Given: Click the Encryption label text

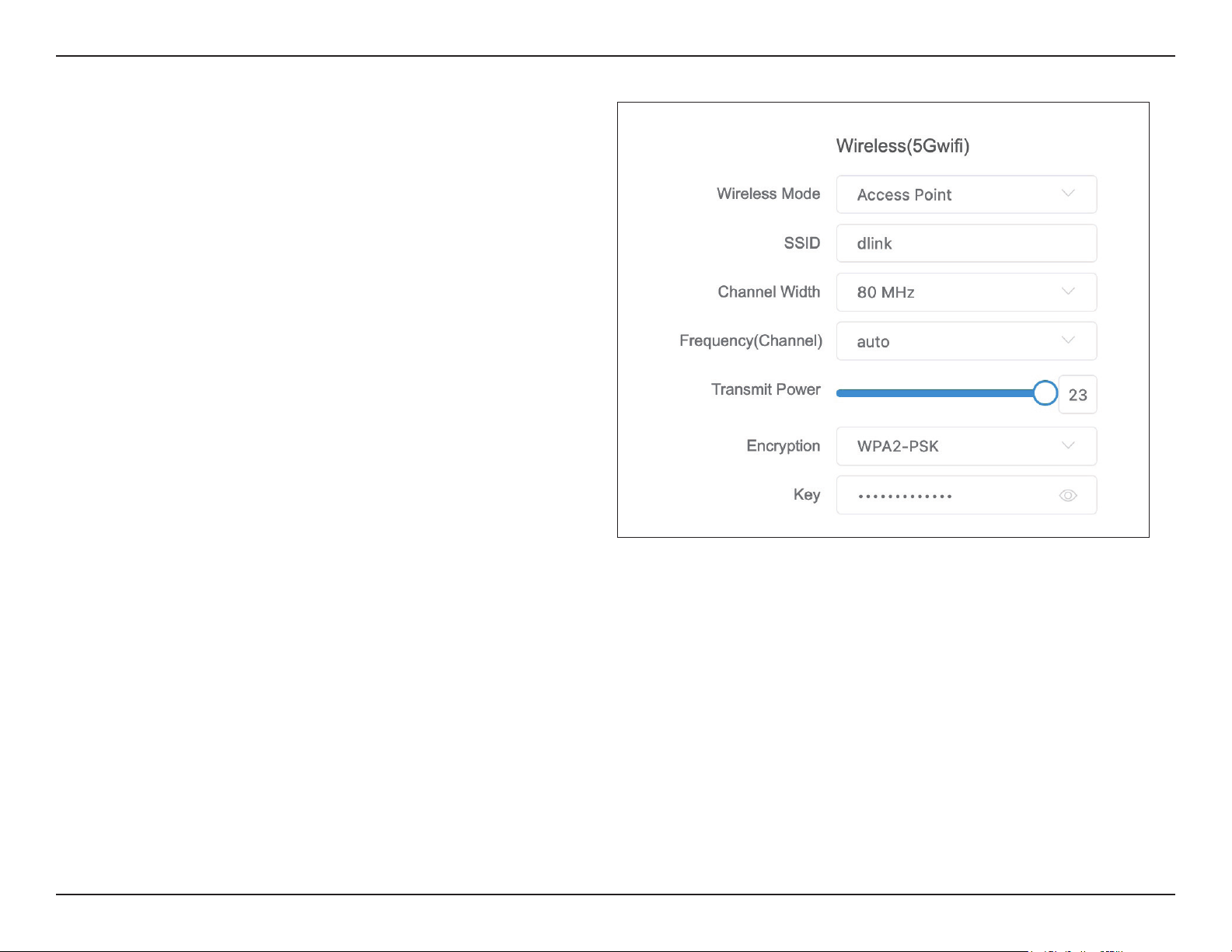Looking at the screenshot, I should 784,446.
